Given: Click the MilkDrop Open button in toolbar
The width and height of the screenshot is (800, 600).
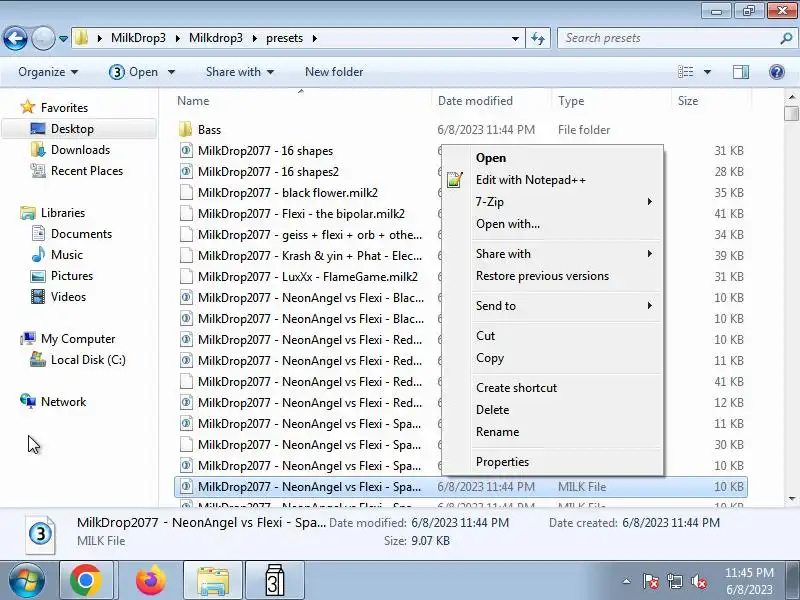Looking at the screenshot, I should [134, 72].
